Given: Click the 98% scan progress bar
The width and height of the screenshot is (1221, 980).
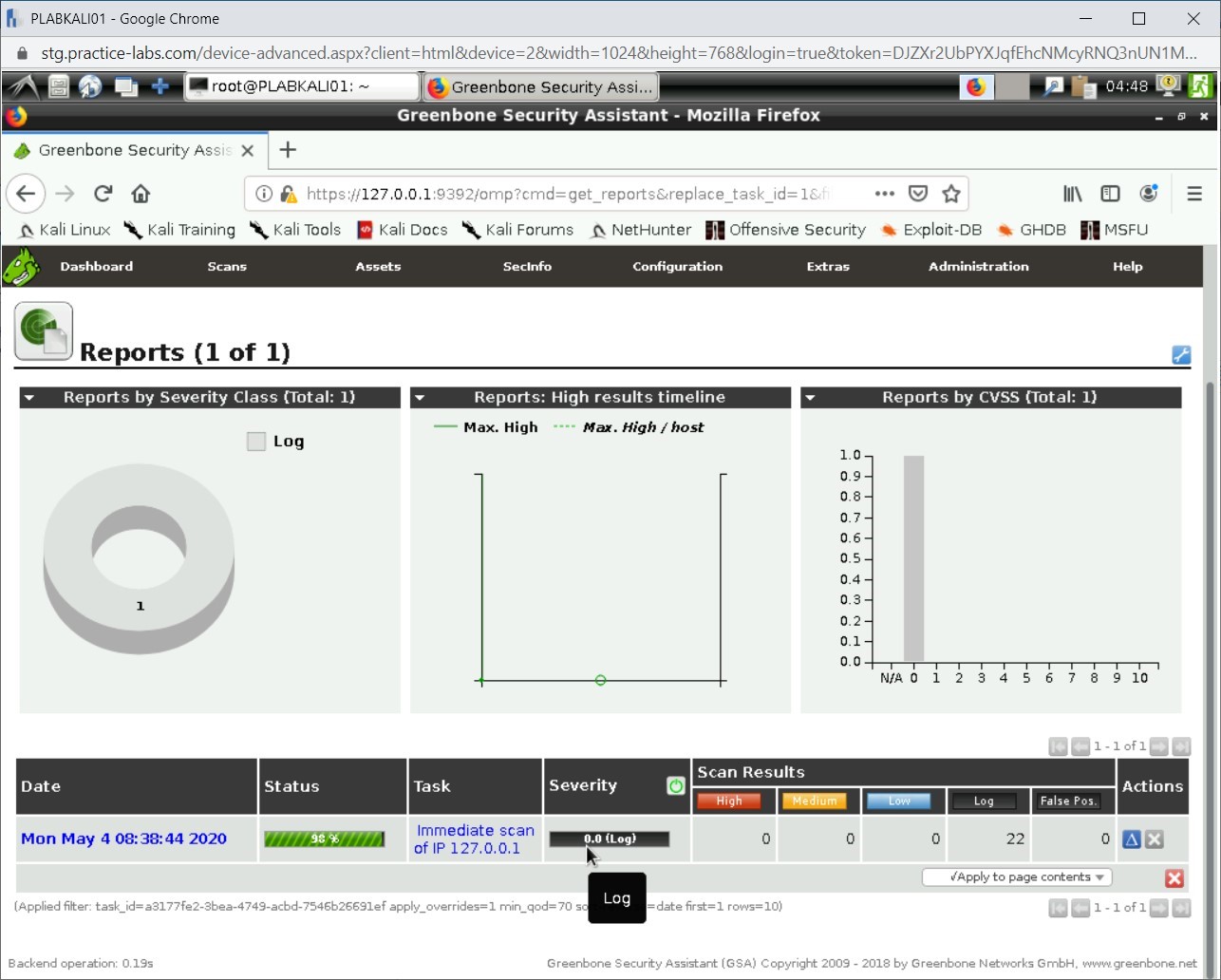Looking at the screenshot, I should tap(324, 839).
